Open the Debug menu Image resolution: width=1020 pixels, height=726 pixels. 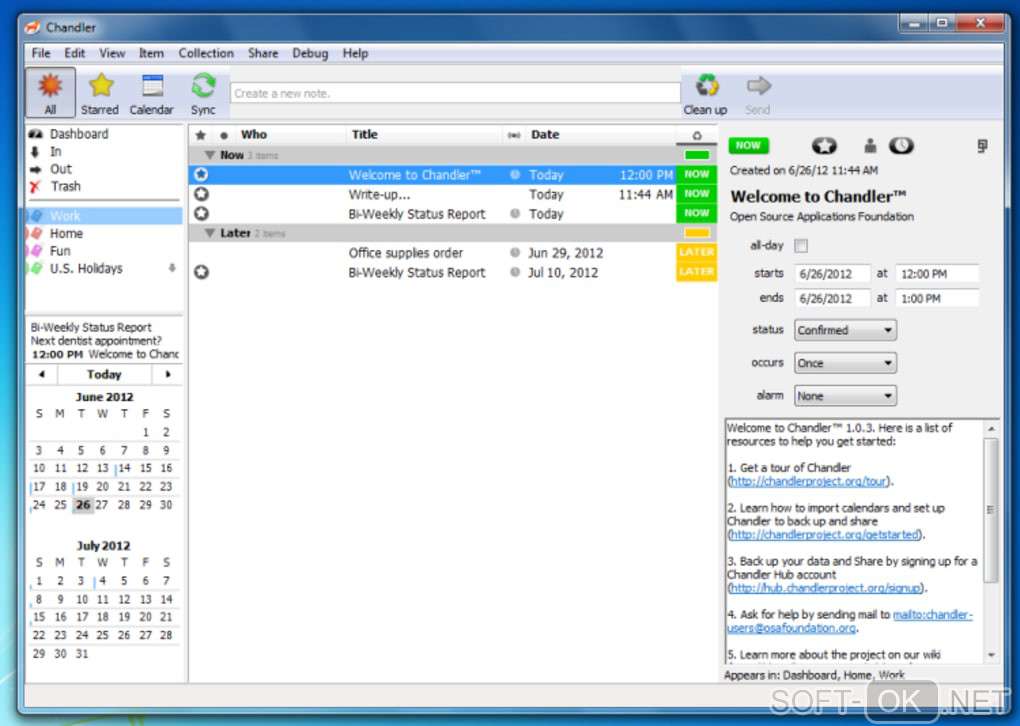coord(310,53)
